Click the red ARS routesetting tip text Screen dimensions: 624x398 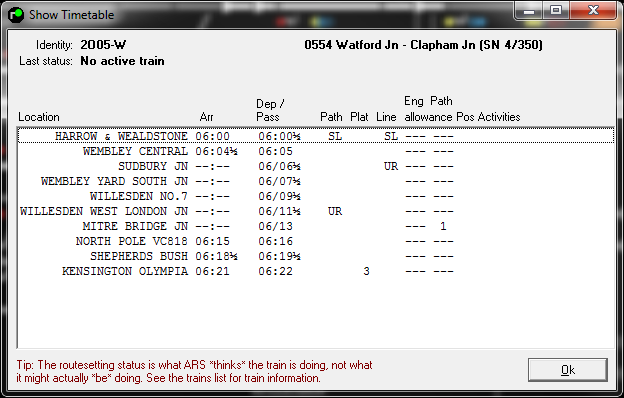[194, 371]
